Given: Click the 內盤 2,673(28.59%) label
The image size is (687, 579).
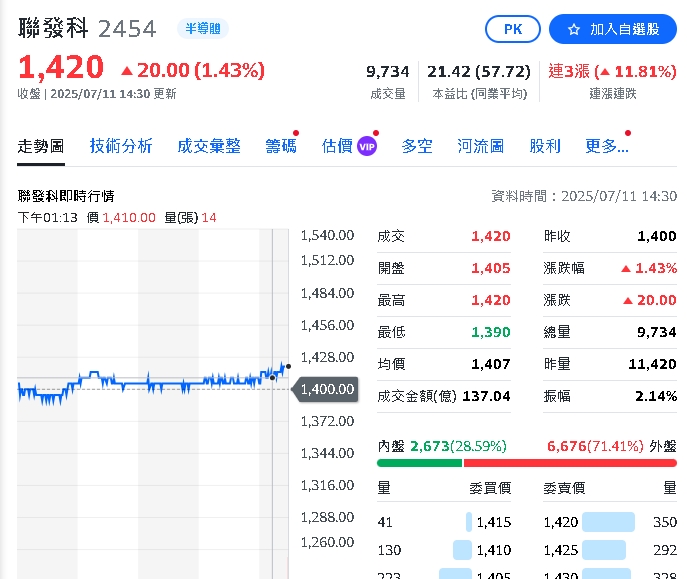Looking at the screenshot, I should point(442,446).
